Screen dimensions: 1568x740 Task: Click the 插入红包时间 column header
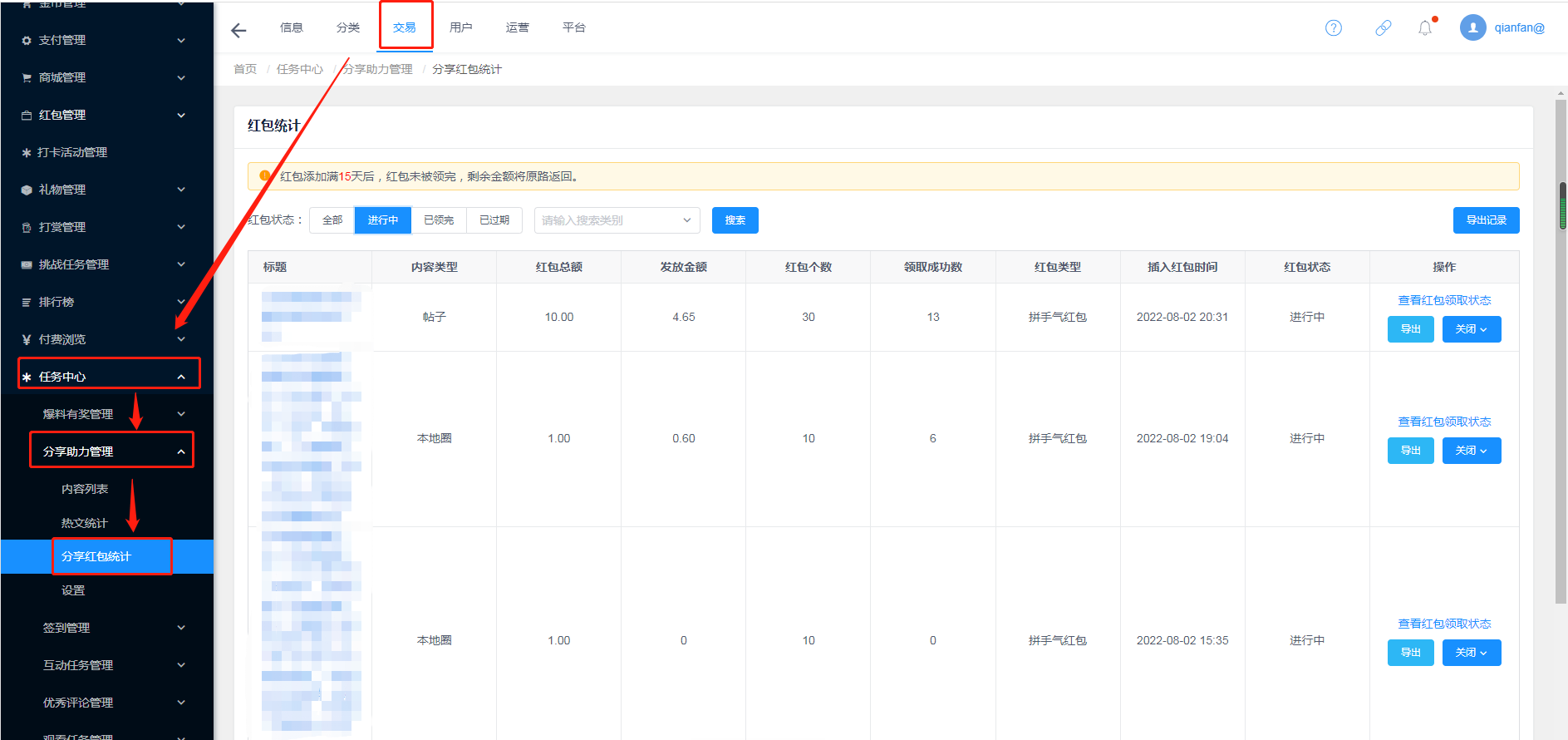[x=1182, y=267]
